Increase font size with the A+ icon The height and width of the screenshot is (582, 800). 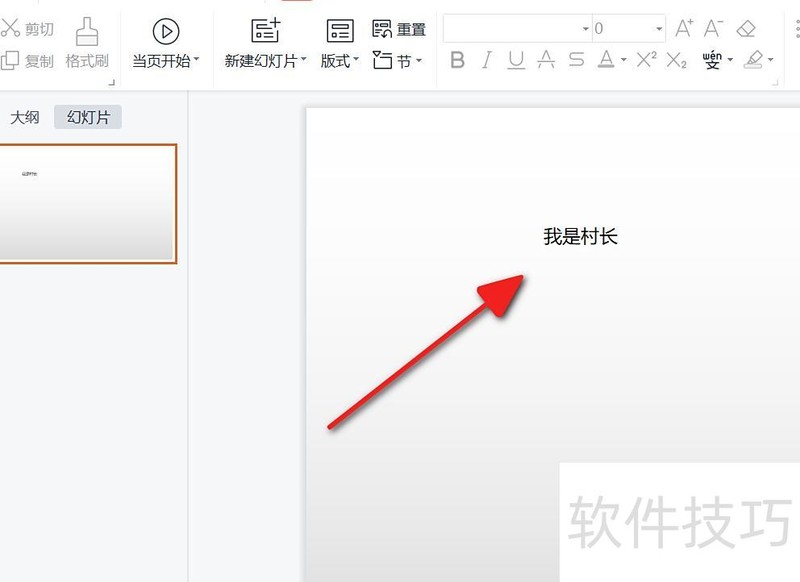tap(684, 27)
